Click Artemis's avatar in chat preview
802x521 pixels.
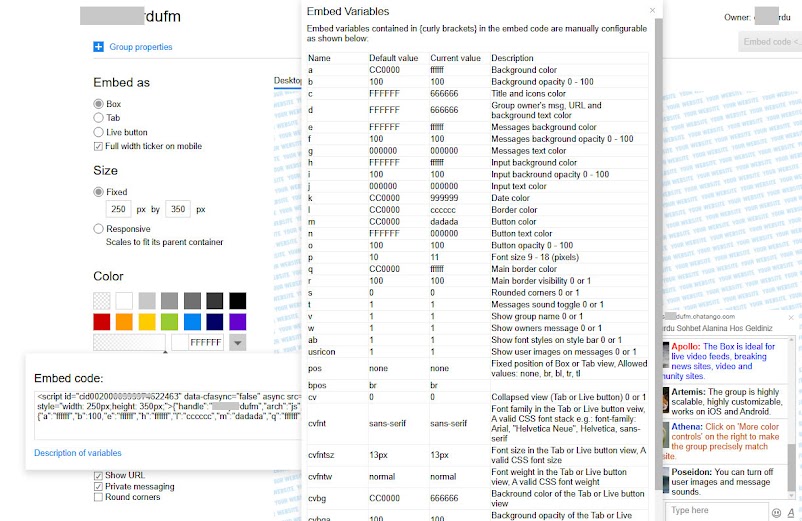point(666,400)
